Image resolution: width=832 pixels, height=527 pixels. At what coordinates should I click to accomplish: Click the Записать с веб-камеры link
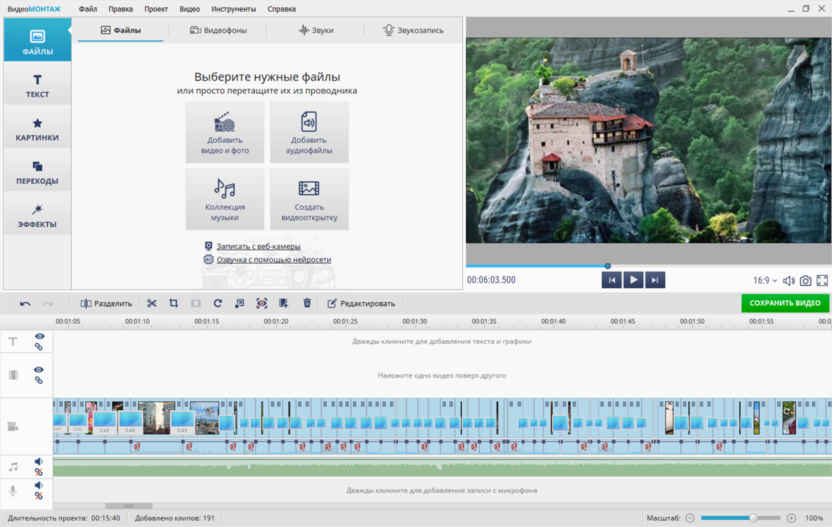(258, 246)
